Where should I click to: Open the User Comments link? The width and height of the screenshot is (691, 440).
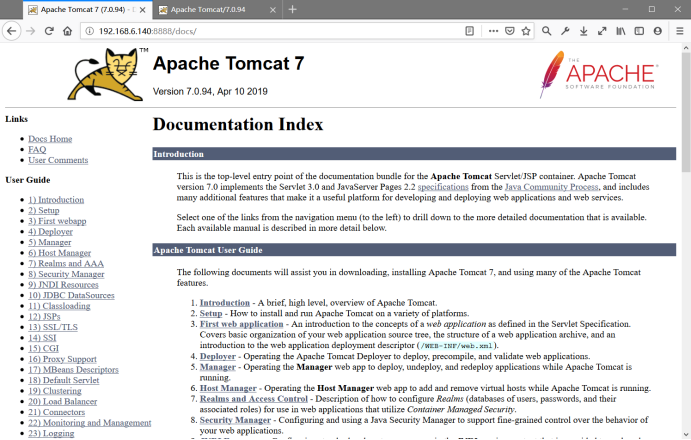click(58, 160)
